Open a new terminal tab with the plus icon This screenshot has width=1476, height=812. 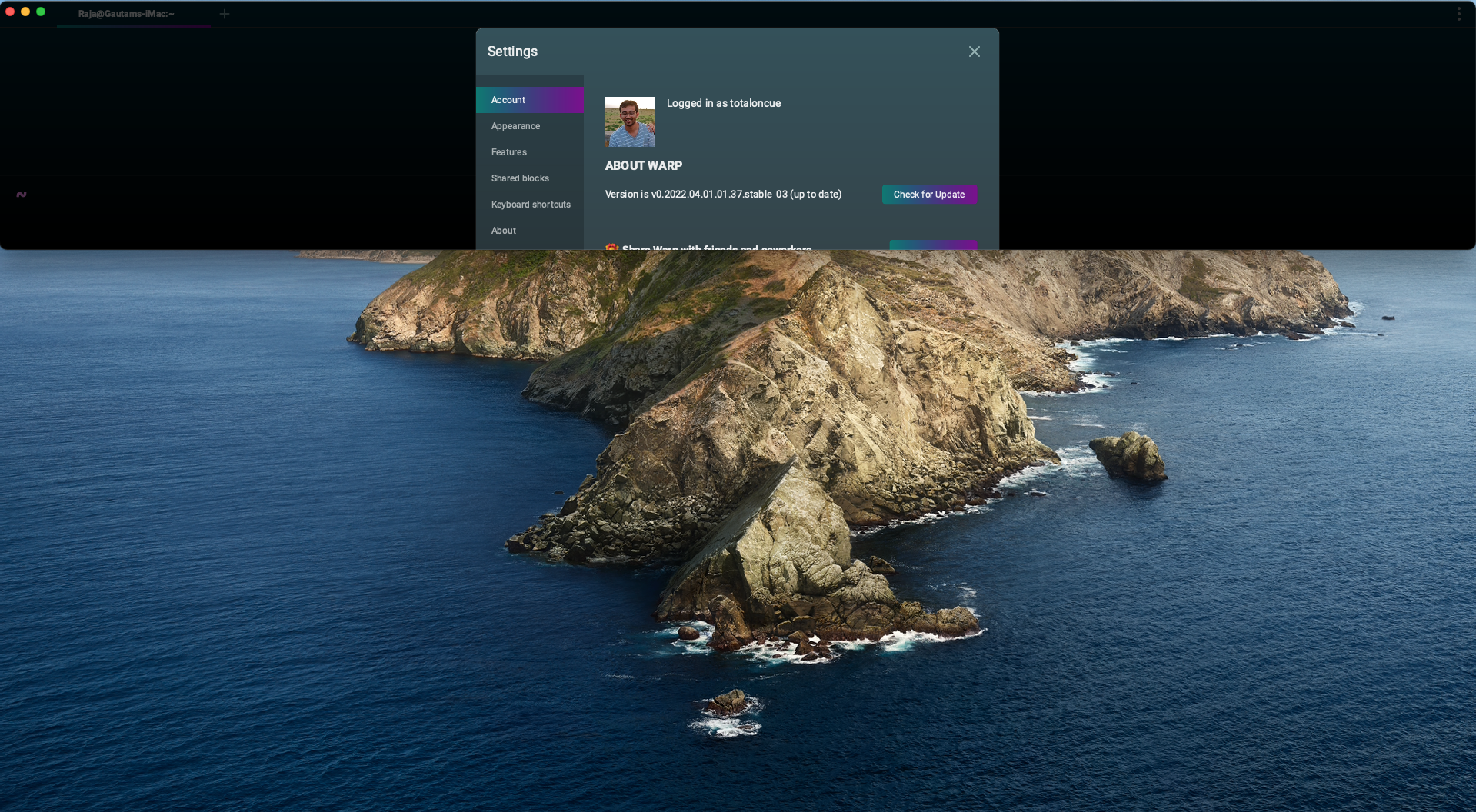225,14
